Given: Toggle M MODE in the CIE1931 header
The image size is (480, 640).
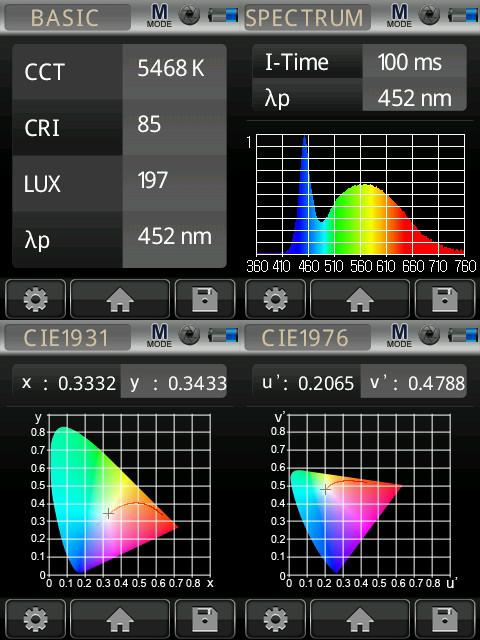Looking at the screenshot, I should pos(159,336).
